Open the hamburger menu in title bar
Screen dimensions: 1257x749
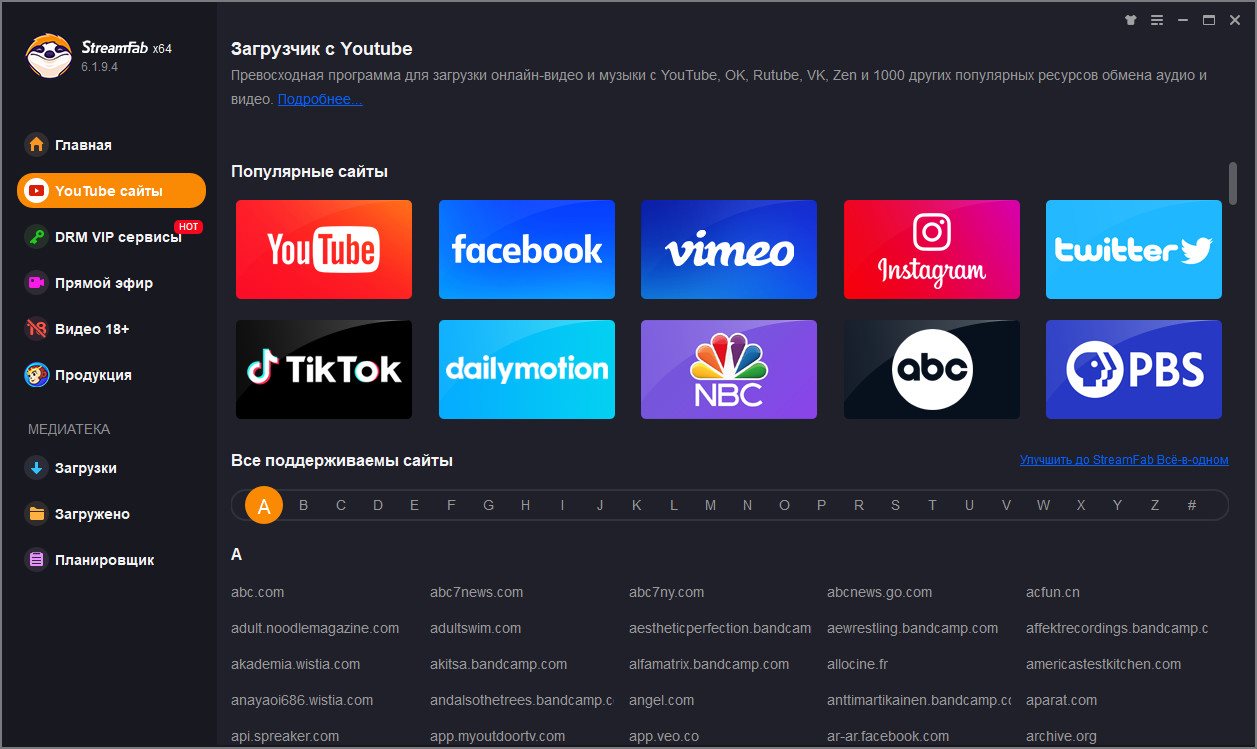tap(1157, 20)
